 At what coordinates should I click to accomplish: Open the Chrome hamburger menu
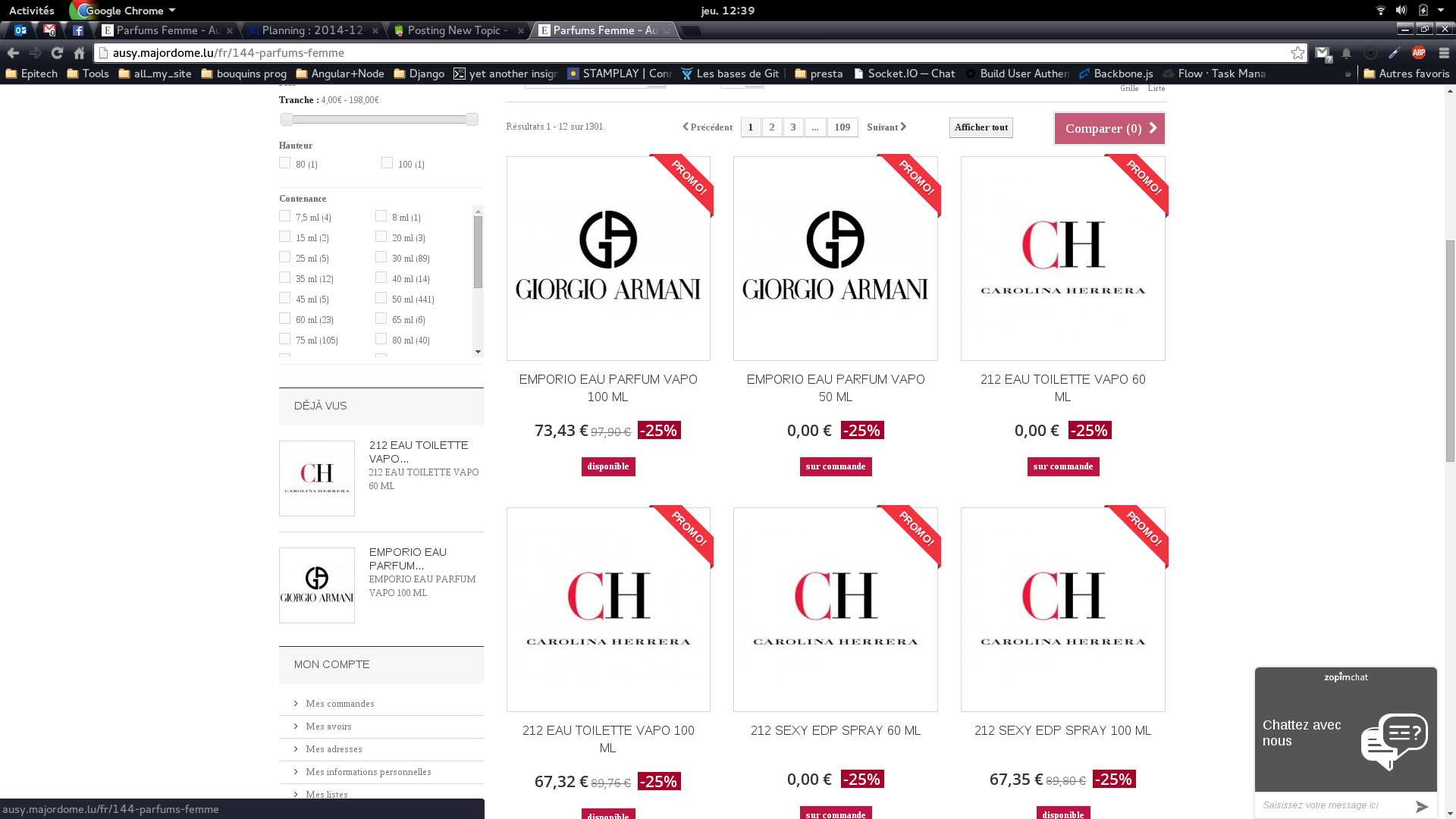[1444, 53]
